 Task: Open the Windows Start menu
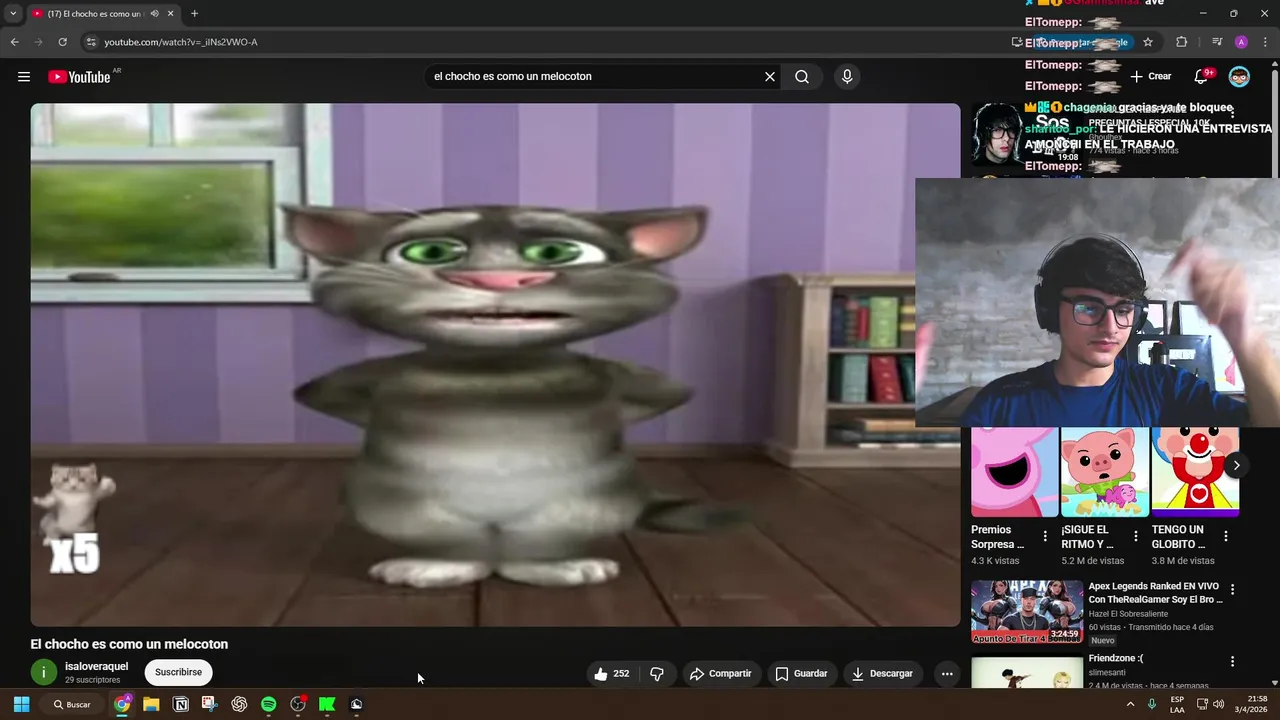(21, 704)
